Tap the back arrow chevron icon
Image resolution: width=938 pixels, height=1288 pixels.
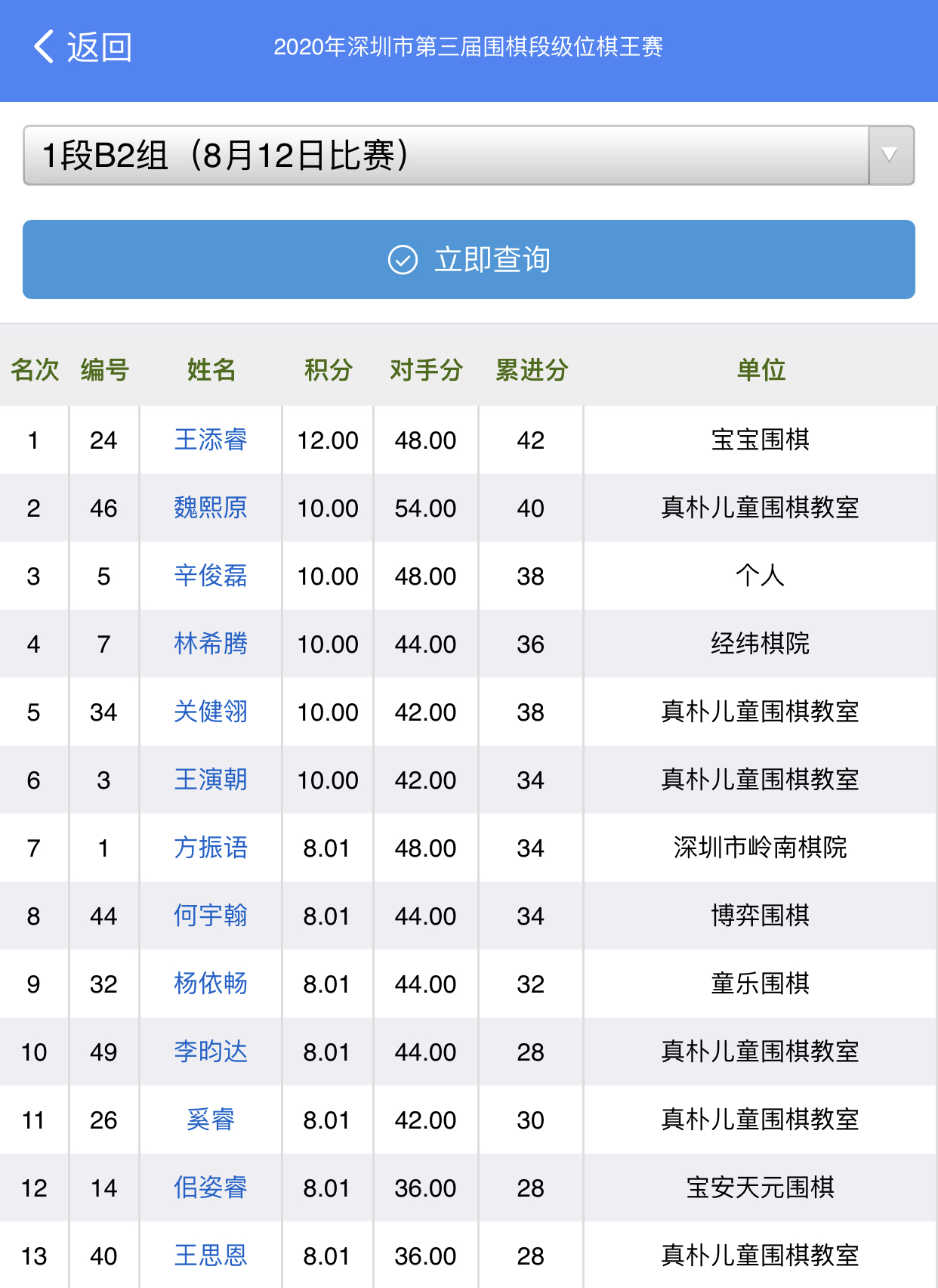pos(44,47)
